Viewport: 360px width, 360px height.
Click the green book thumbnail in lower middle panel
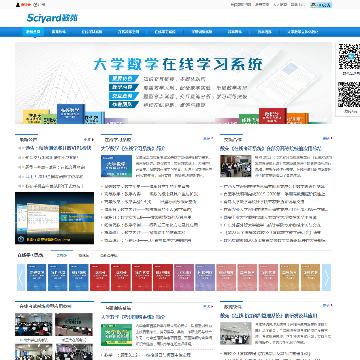(116, 335)
